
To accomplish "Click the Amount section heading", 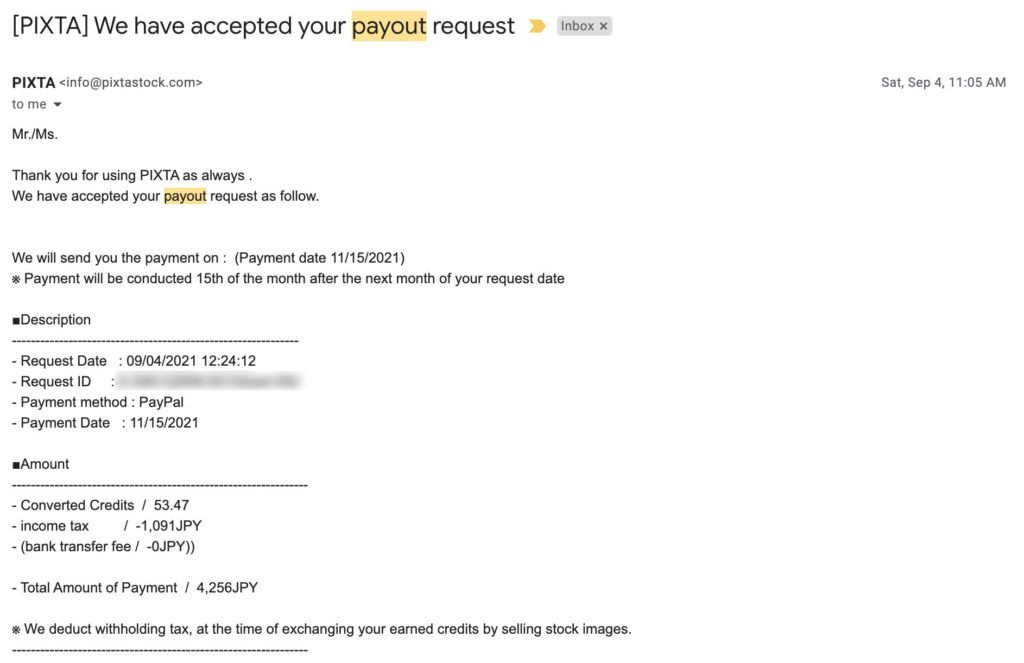I will (x=40, y=464).
